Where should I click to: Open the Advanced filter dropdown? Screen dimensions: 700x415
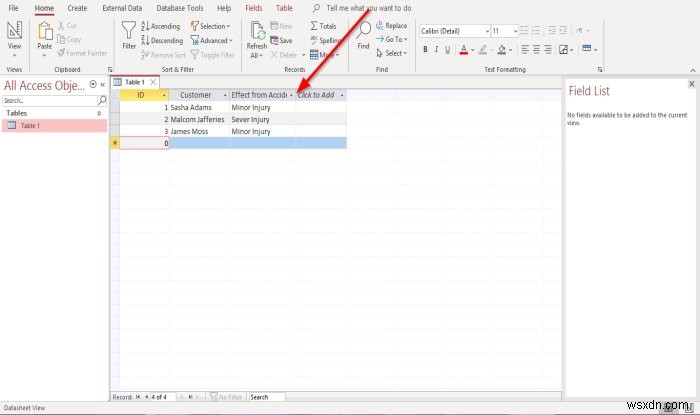pyautogui.click(x=212, y=41)
